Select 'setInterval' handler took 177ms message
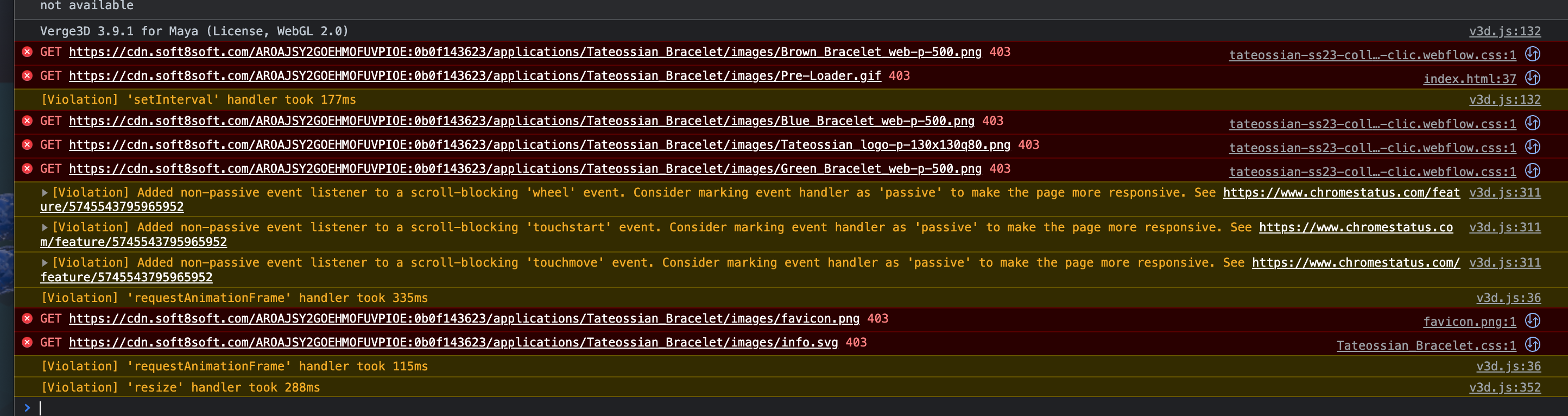 click(198, 99)
